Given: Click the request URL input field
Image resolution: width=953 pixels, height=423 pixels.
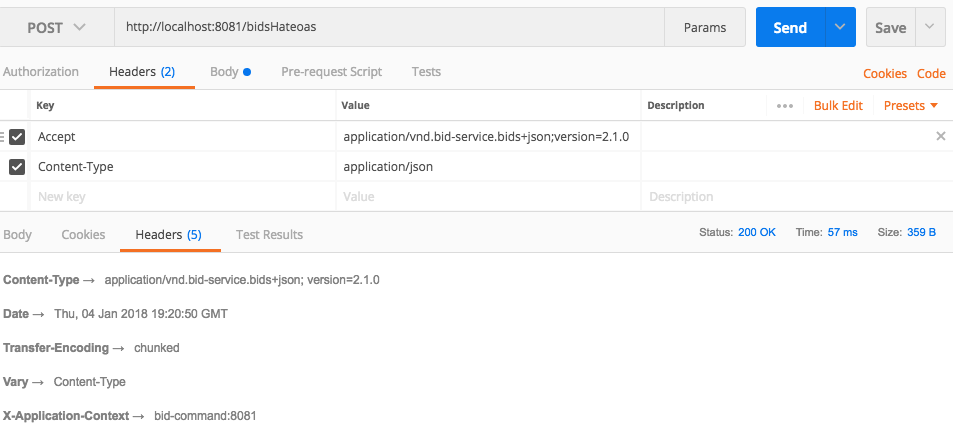Looking at the screenshot, I should (390, 28).
